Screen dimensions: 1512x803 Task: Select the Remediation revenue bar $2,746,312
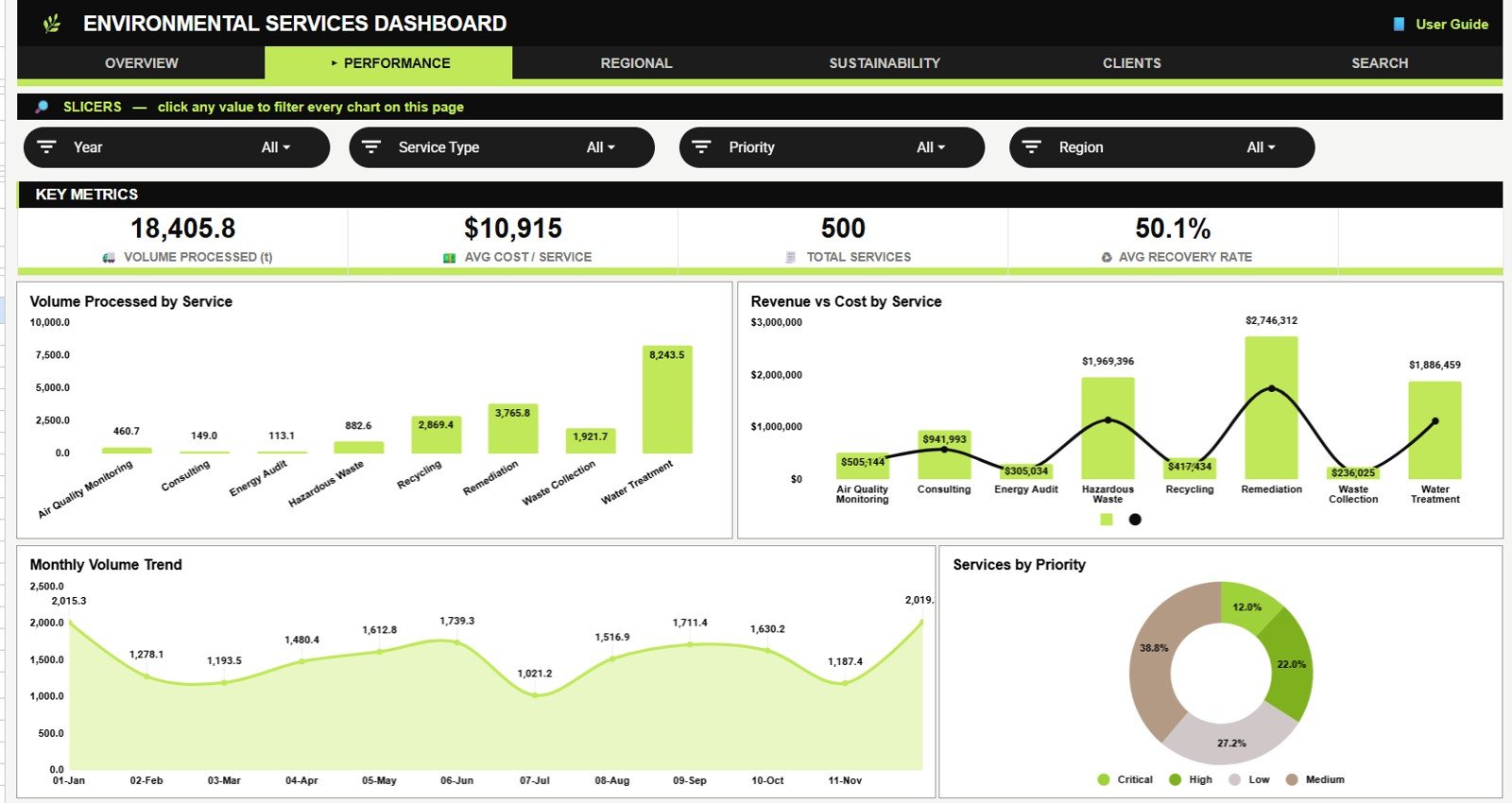tap(1271, 408)
